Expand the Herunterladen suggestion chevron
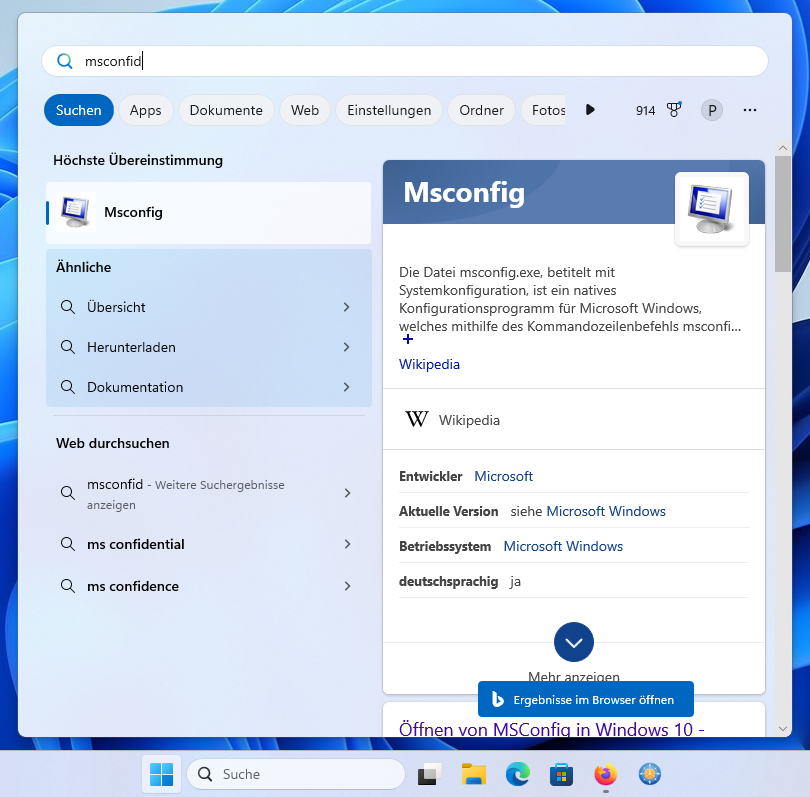This screenshot has width=810, height=797. (347, 347)
